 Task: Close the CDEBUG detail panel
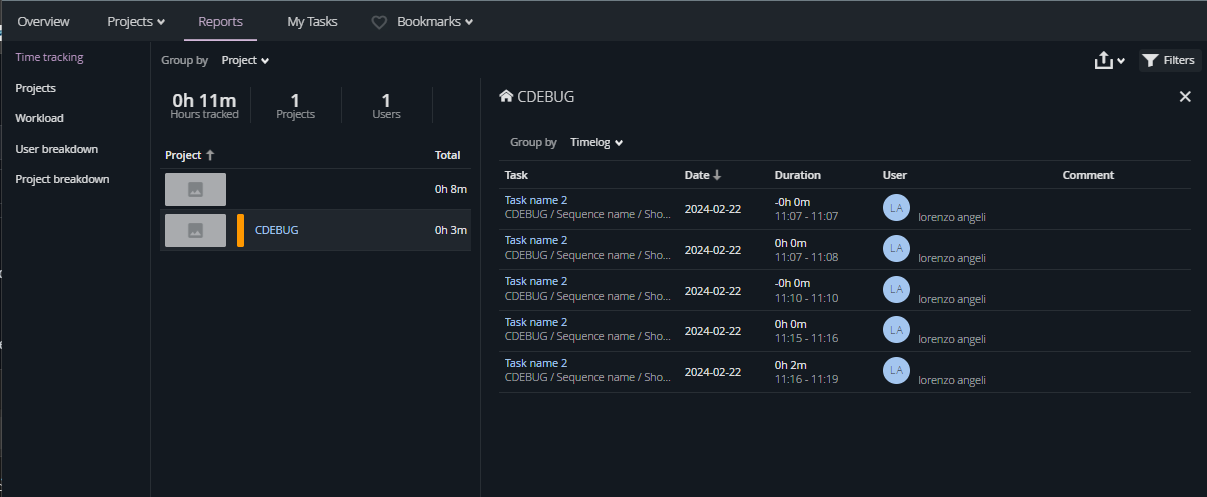1185,97
